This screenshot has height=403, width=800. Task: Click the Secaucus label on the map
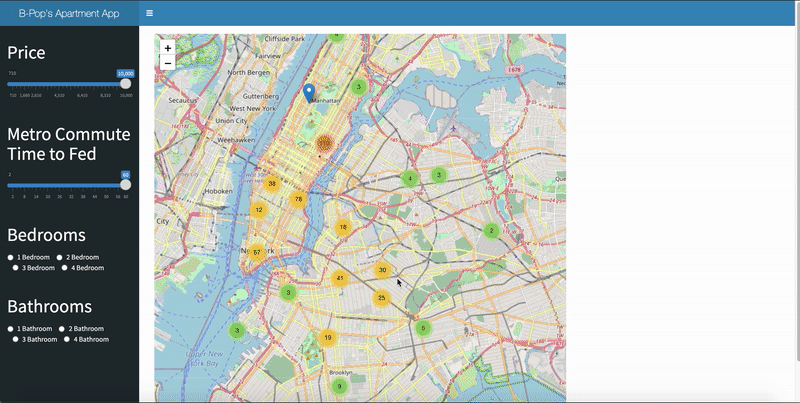click(182, 100)
